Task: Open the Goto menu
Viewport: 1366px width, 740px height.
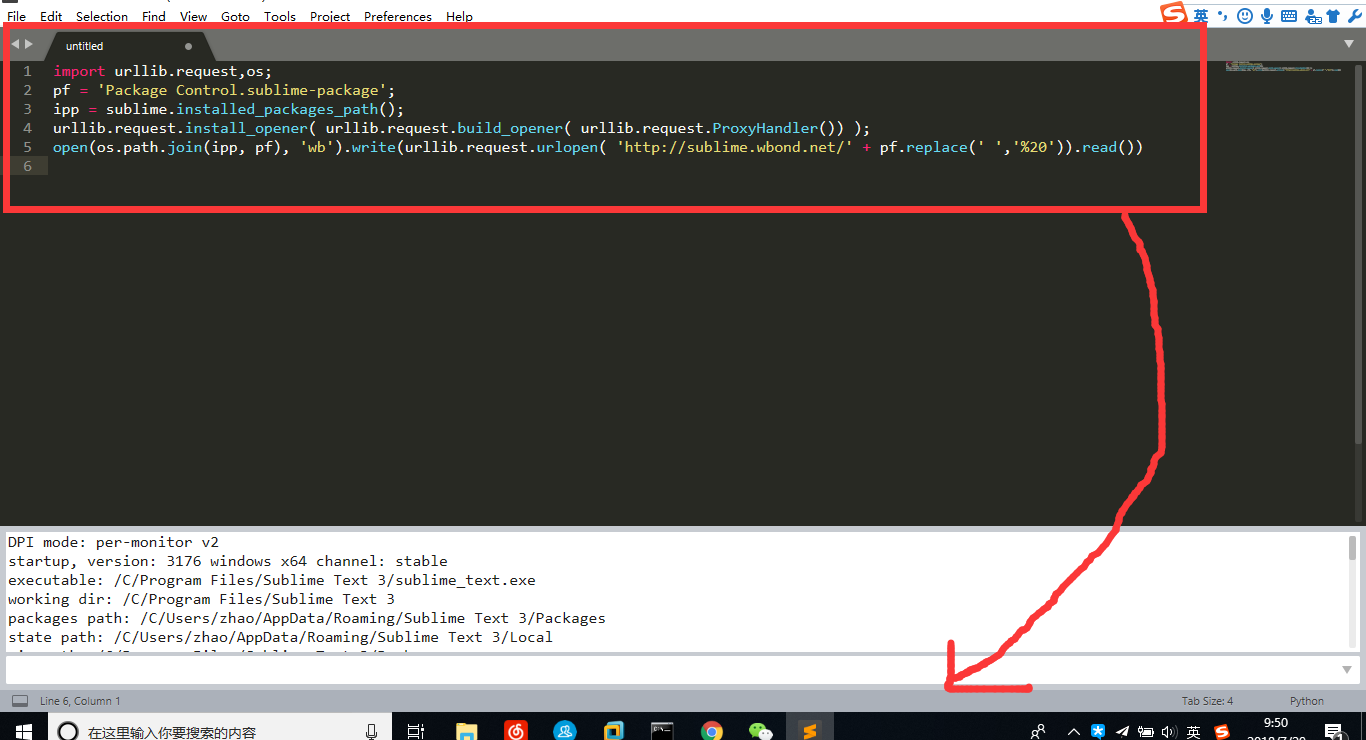Action: click(235, 16)
